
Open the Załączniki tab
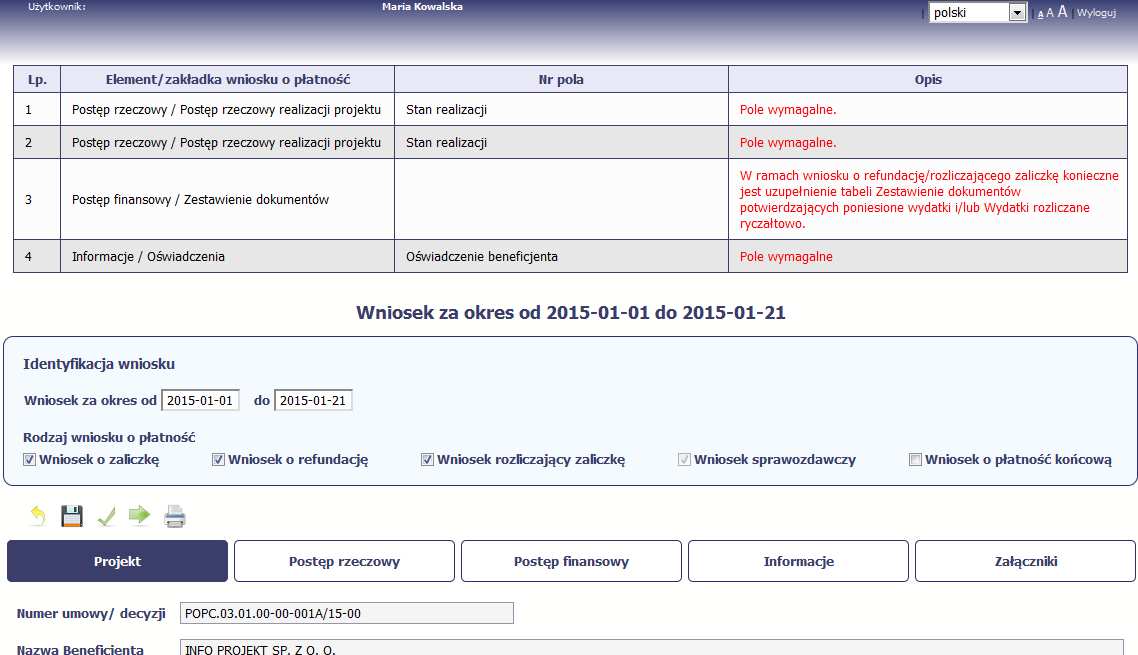tap(1026, 561)
